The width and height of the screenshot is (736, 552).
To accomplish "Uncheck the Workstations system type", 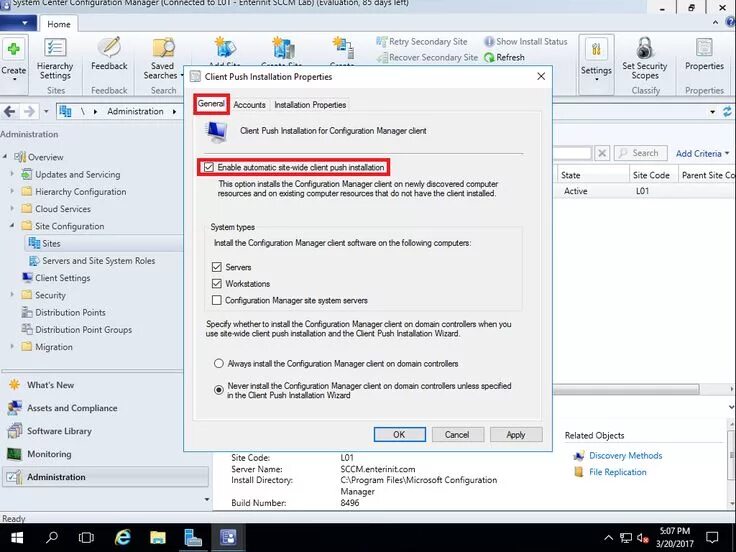I will click(x=216, y=284).
